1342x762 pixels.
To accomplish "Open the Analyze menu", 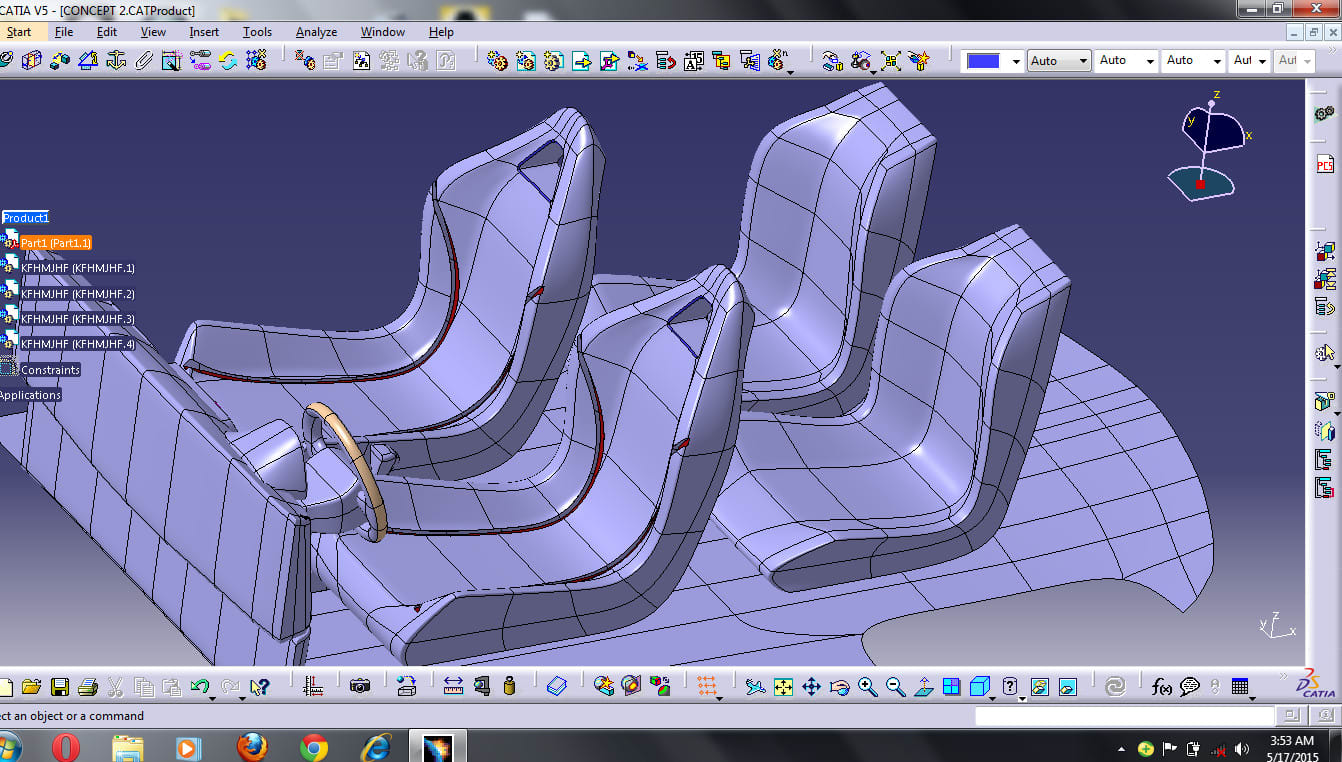I will [x=315, y=31].
